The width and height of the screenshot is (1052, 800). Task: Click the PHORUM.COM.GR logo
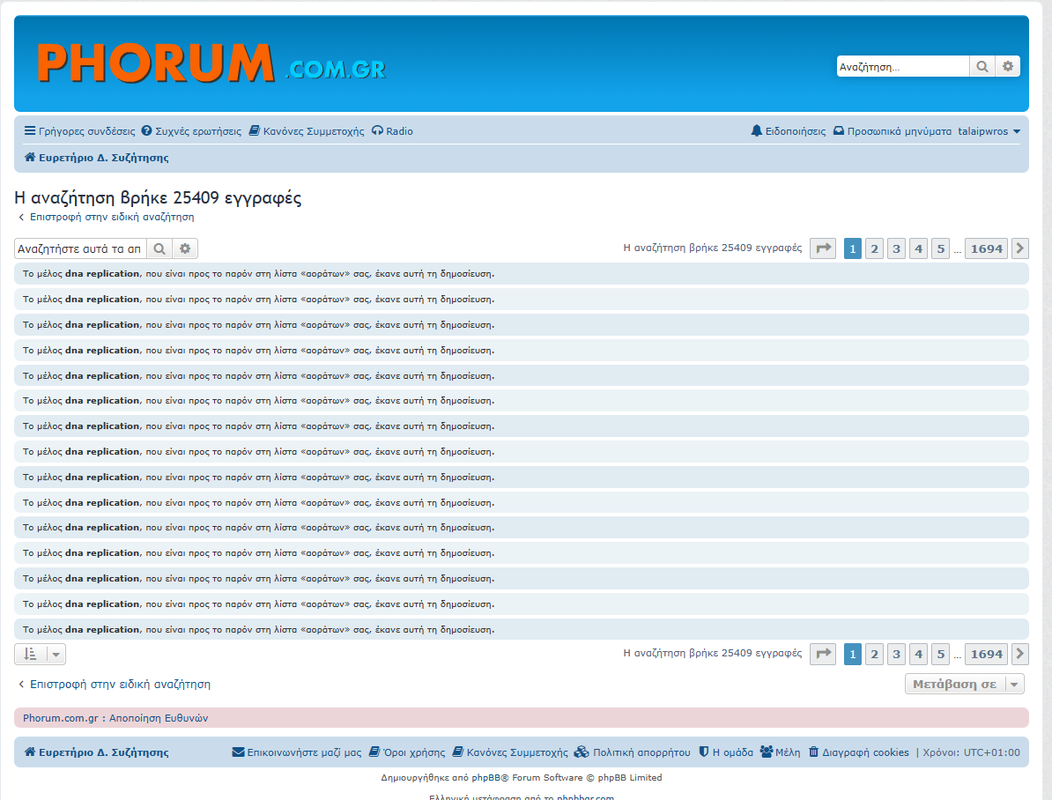point(212,63)
